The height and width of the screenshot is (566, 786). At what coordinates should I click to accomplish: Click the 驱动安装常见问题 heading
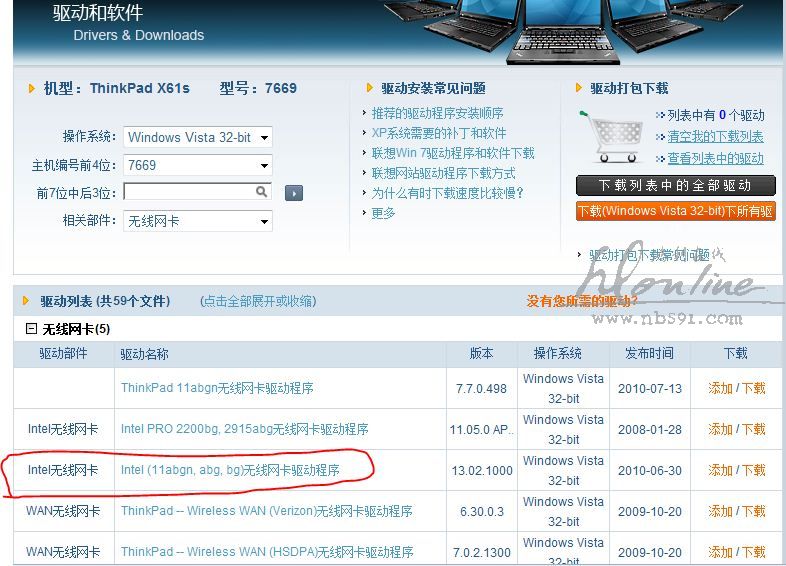[x=433, y=89]
